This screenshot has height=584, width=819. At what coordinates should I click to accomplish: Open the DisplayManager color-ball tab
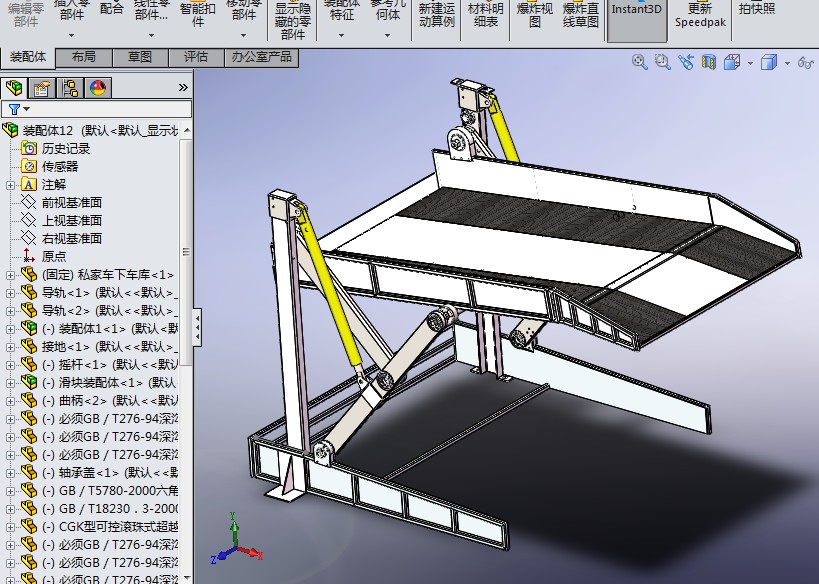pos(98,88)
